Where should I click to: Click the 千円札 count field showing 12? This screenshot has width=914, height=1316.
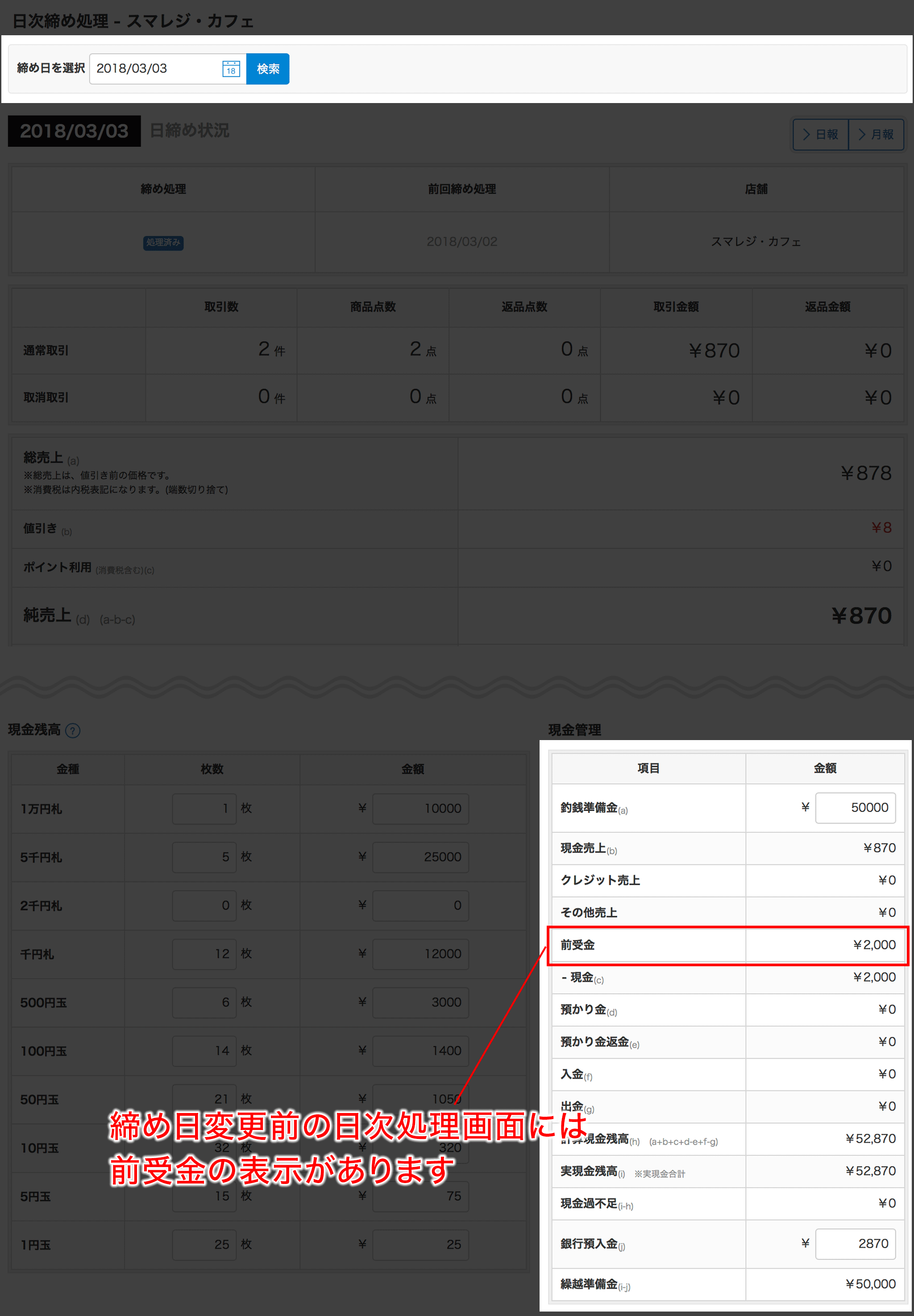pos(204,954)
